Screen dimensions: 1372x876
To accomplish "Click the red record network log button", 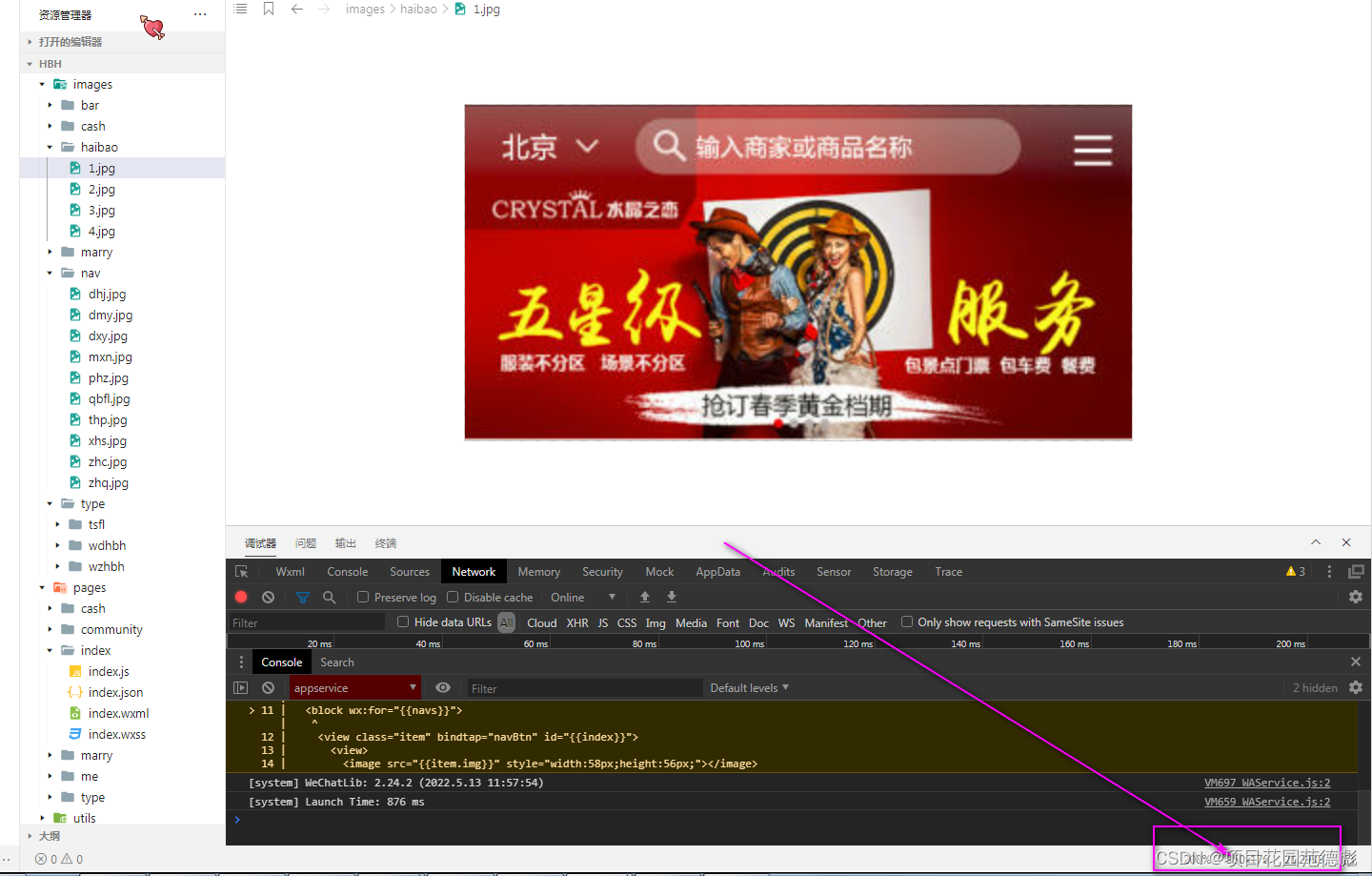I will (x=240, y=597).
